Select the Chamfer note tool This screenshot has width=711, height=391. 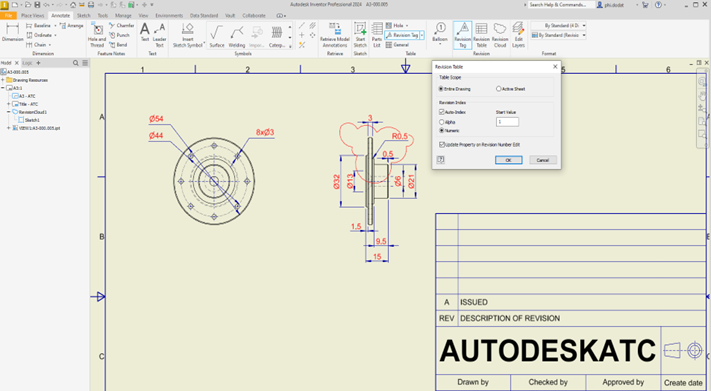(x=122, y=25)
